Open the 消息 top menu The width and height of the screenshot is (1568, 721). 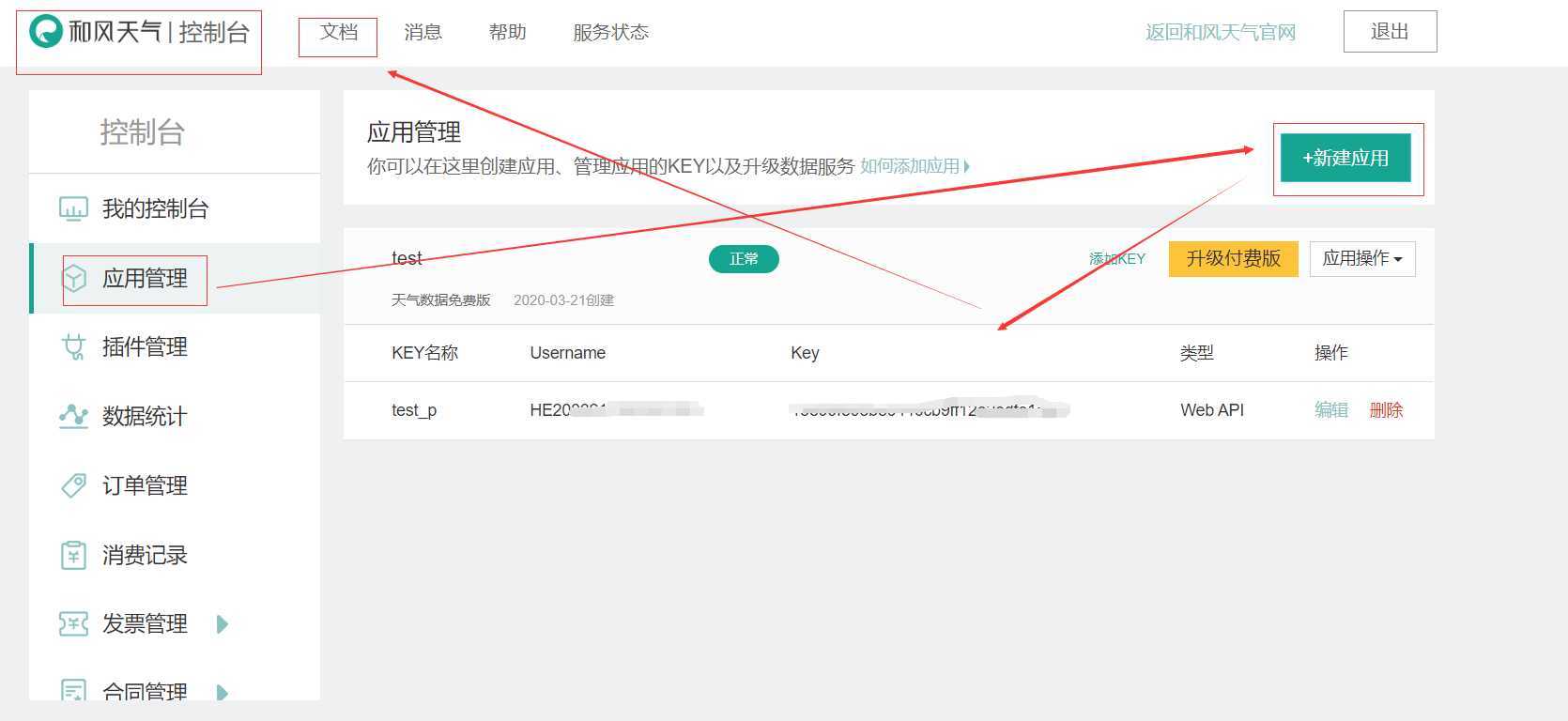point(423,32)
